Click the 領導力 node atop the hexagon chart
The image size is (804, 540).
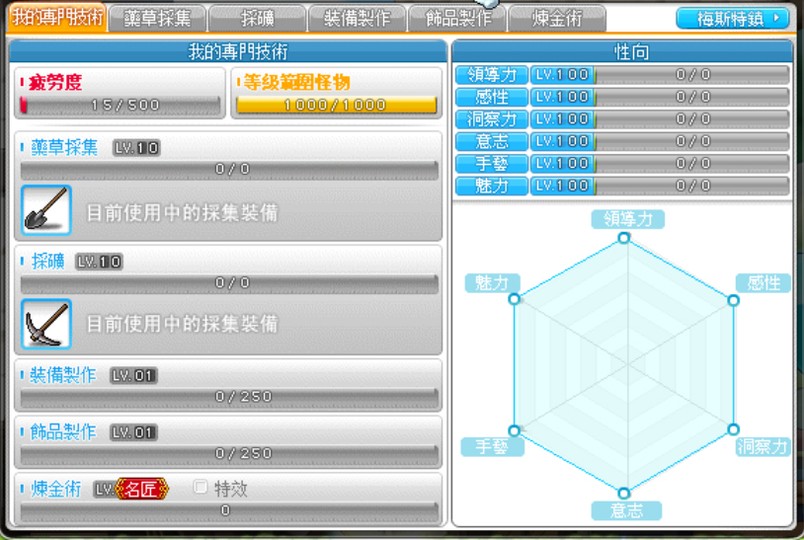(624, 238)
